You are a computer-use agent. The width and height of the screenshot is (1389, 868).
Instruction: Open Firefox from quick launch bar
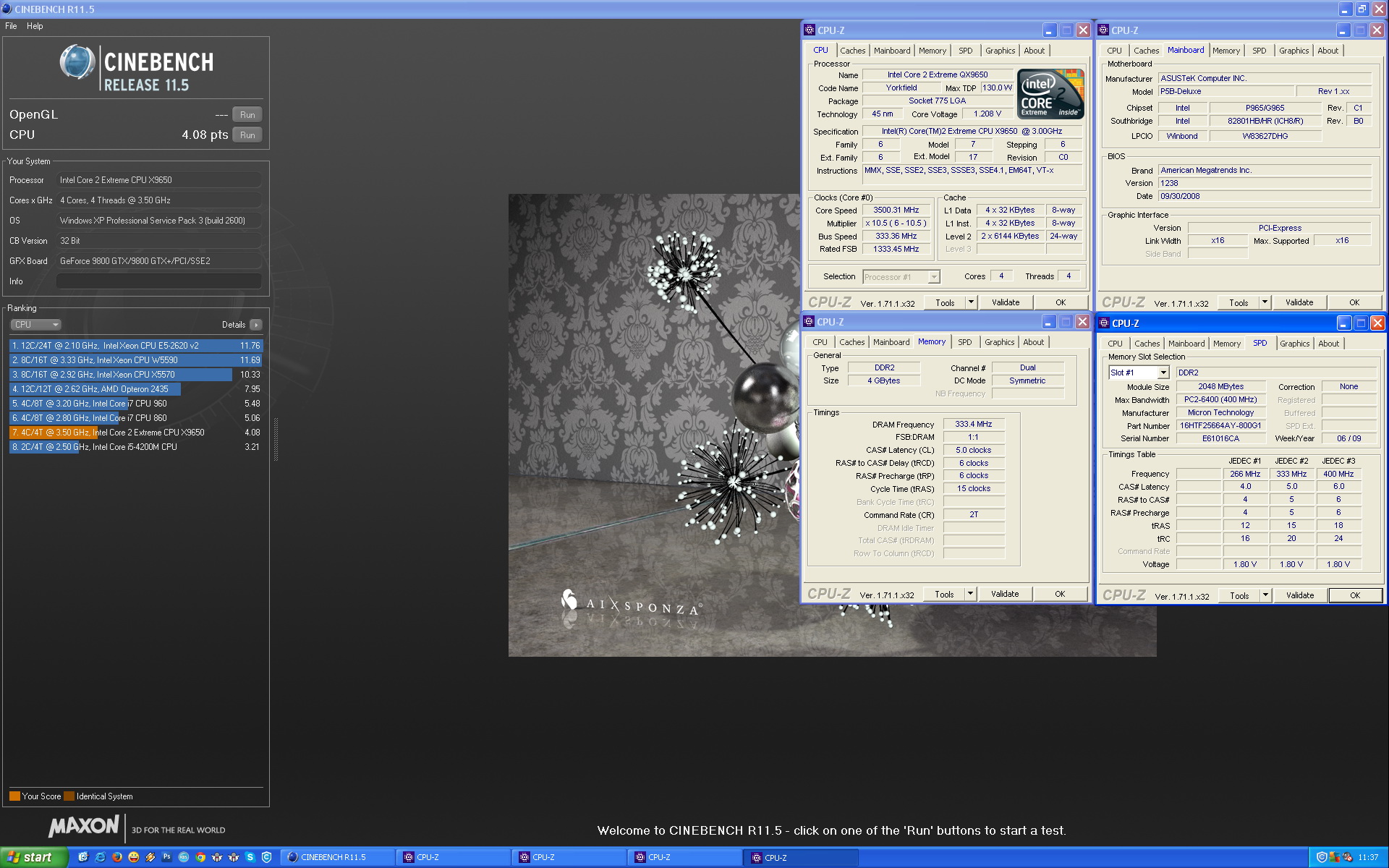[116, 857]
